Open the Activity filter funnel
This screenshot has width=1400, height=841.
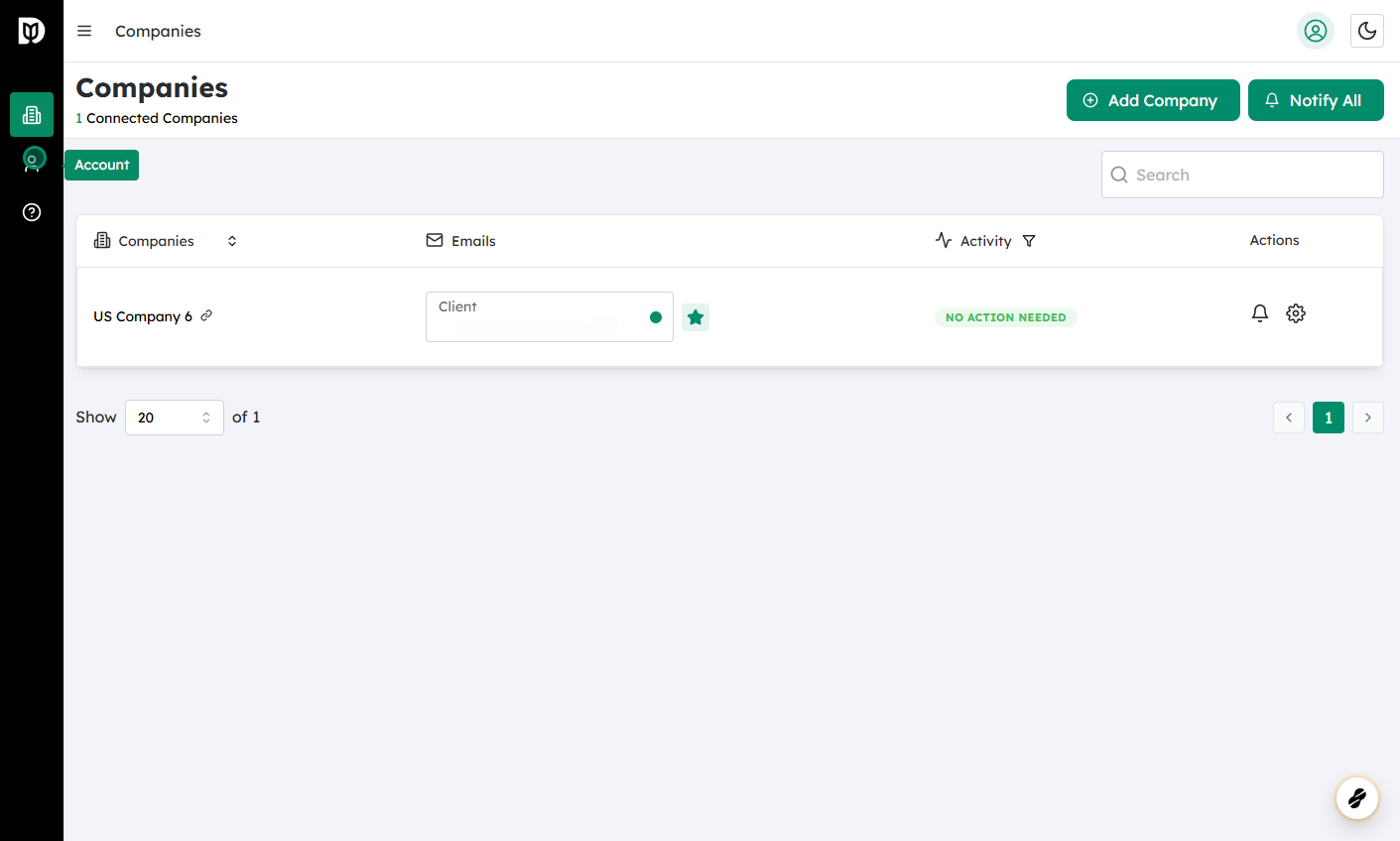(1029, 241)
